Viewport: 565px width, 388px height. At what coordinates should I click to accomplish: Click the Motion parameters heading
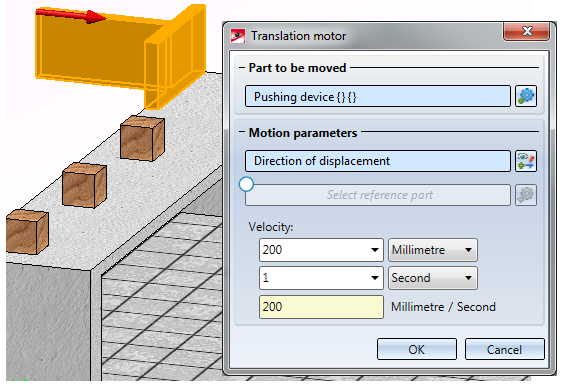[x=303, y=133]
